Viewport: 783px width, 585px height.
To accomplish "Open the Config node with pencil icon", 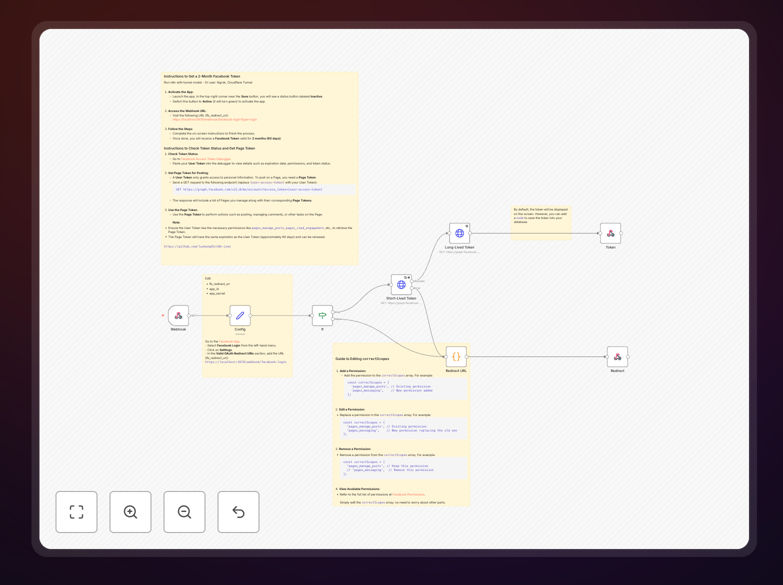I will pos(240,315).
